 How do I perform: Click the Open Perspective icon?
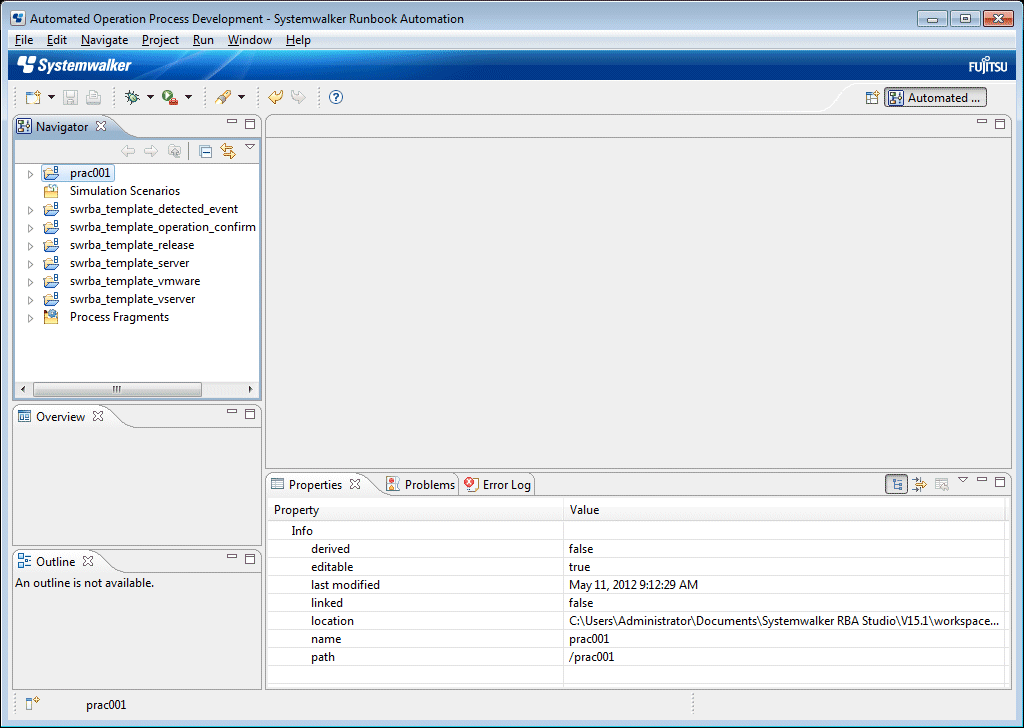tap(872, 98)
